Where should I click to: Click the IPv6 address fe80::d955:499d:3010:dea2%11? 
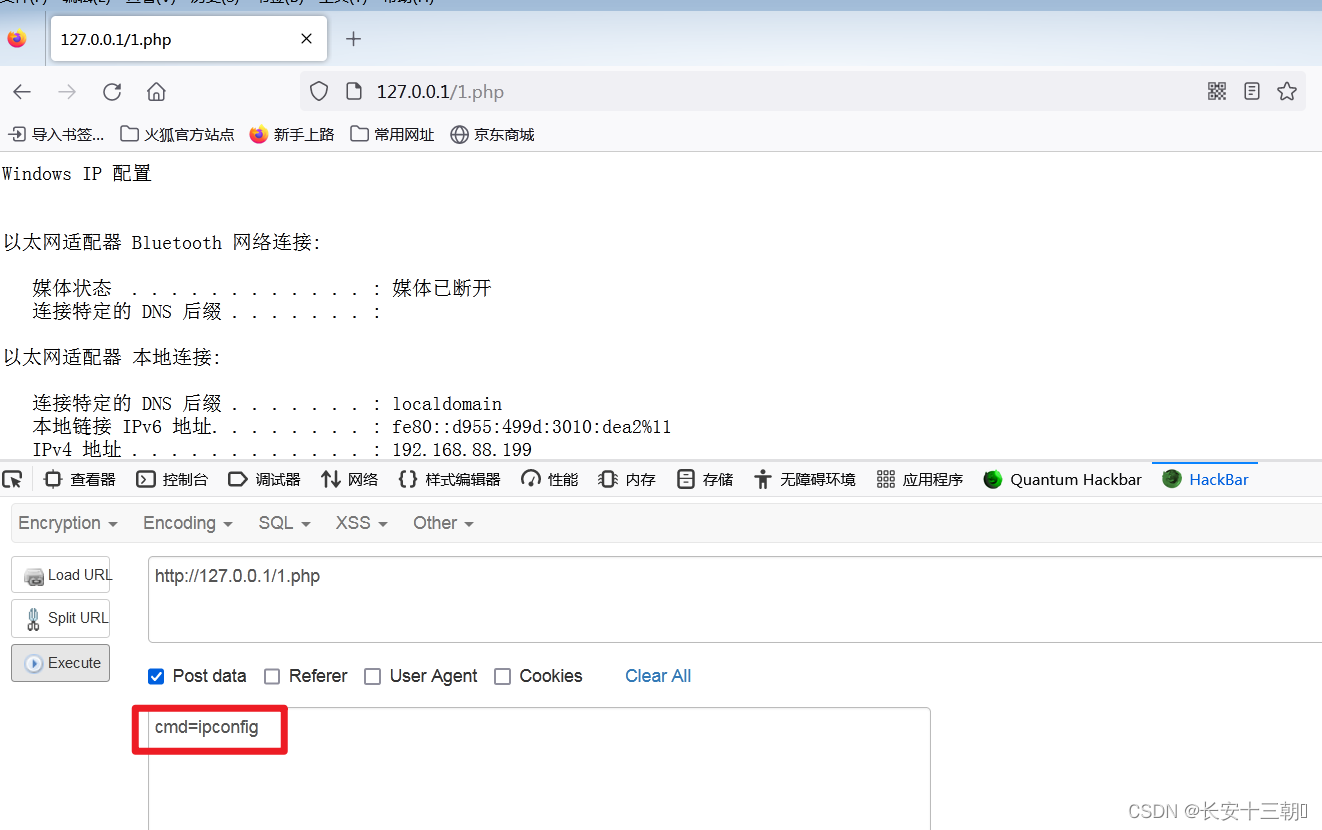pyautogui.click(x=532, y=427)
